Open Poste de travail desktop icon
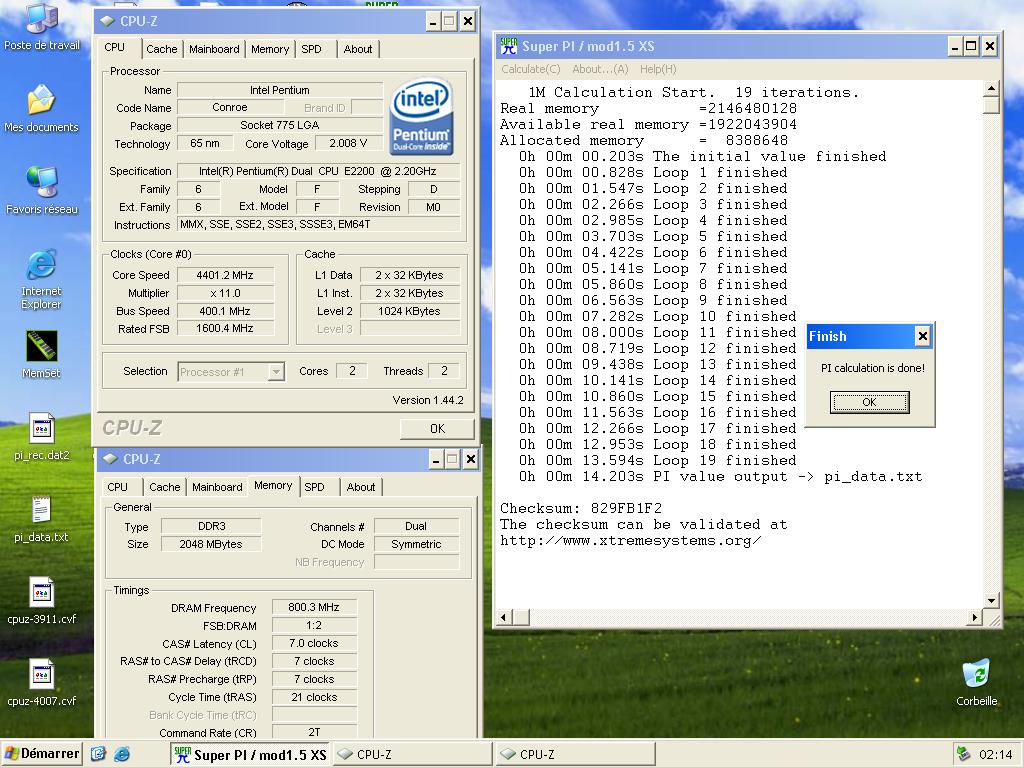The width and height of the screenshot is (1024, 768). [x=42, y=27]
